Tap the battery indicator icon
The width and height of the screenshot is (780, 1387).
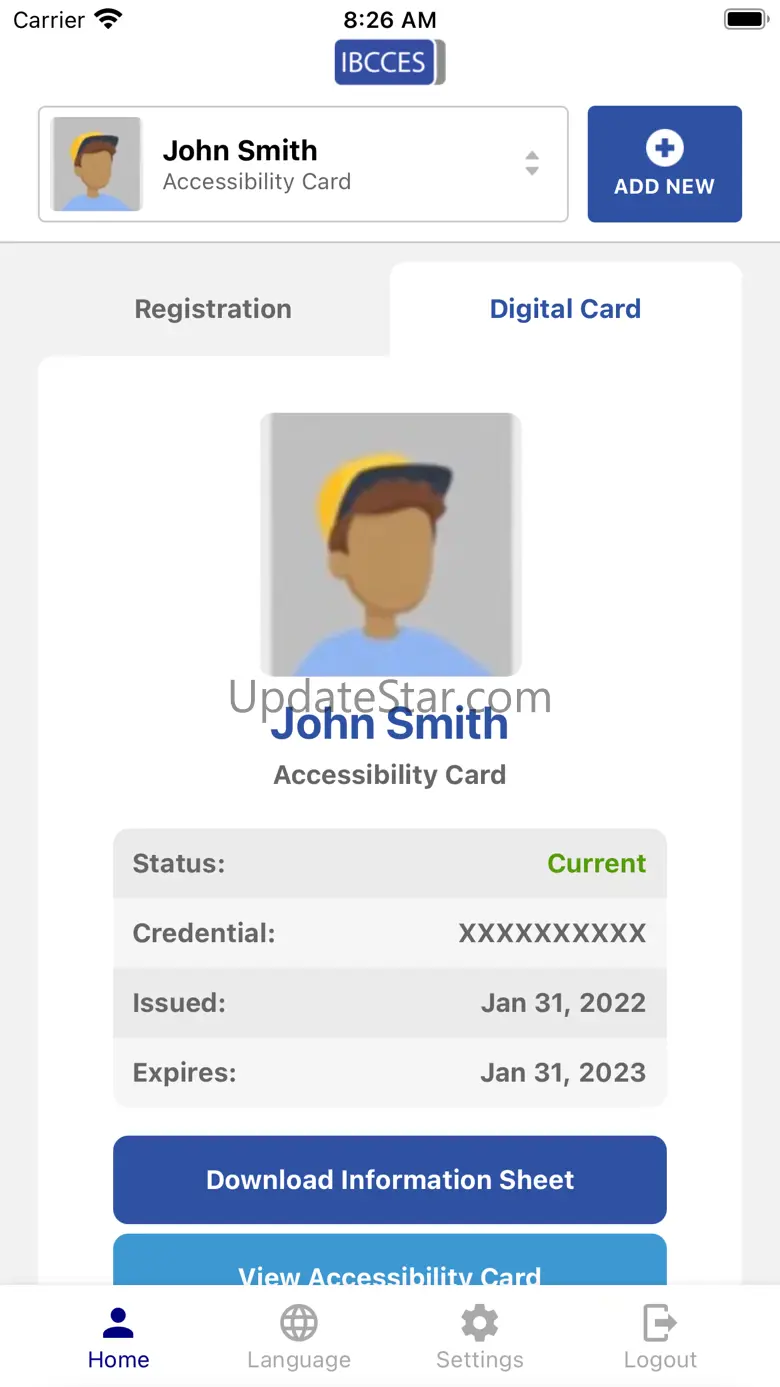(744, 19)
